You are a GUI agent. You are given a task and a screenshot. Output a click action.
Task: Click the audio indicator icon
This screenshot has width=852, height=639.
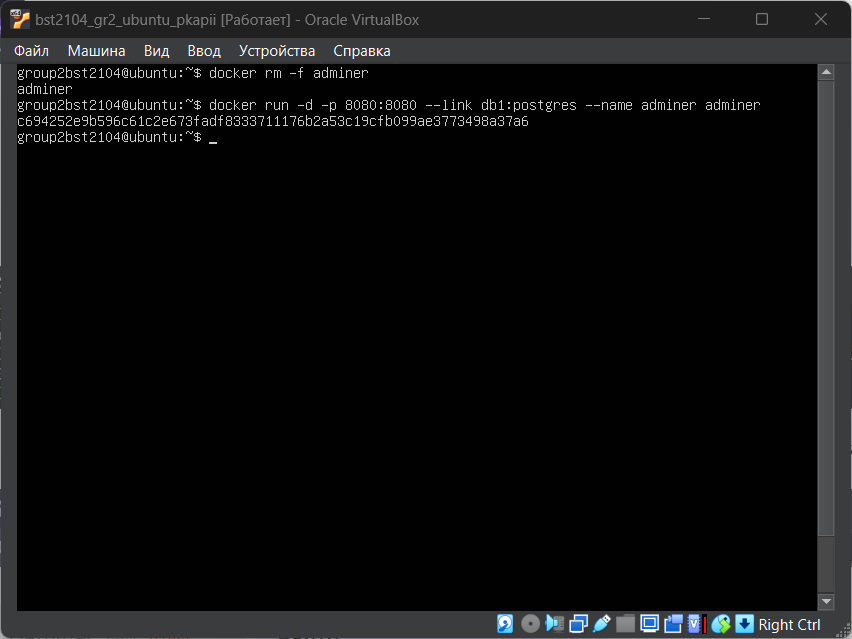point(555,623)
